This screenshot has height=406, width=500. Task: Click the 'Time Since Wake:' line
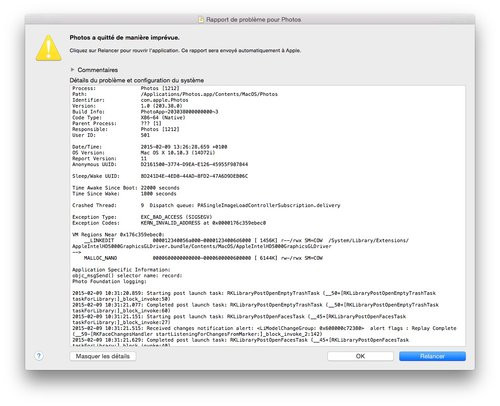(124, 194)
